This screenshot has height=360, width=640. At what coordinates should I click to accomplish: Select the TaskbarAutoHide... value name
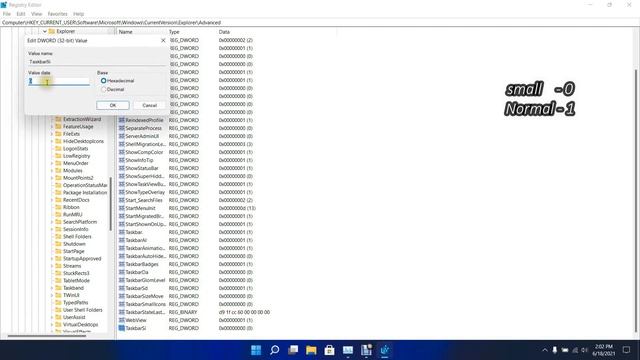click(145, 256)
